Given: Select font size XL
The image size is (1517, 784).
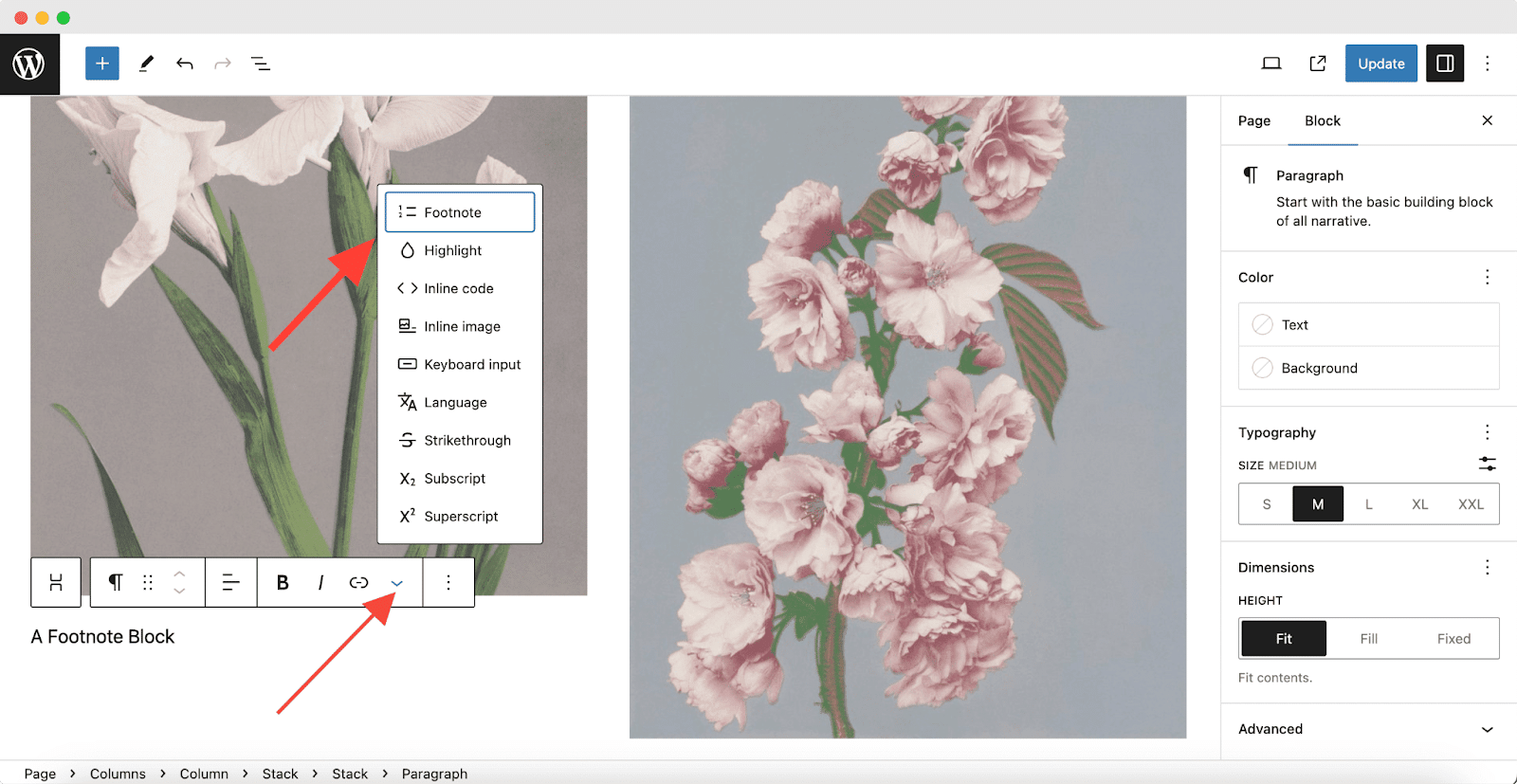Looking at the screenshot, I should (x=1420, y=504).
